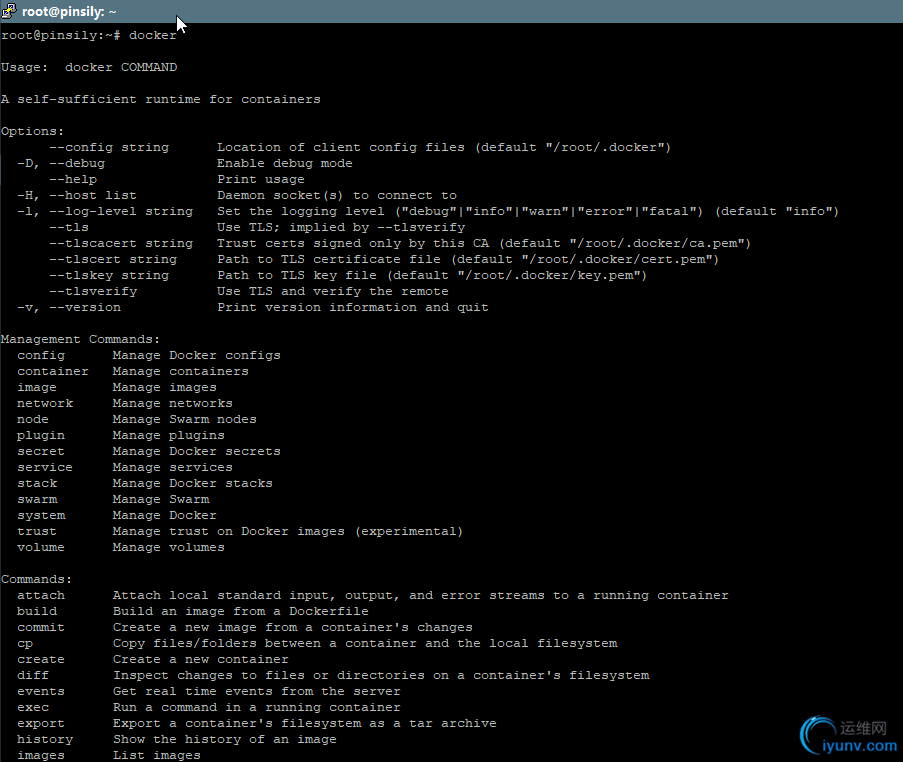903x762 pixels.
Task: Click the 'diff' command
Action: tap(33, 676)
